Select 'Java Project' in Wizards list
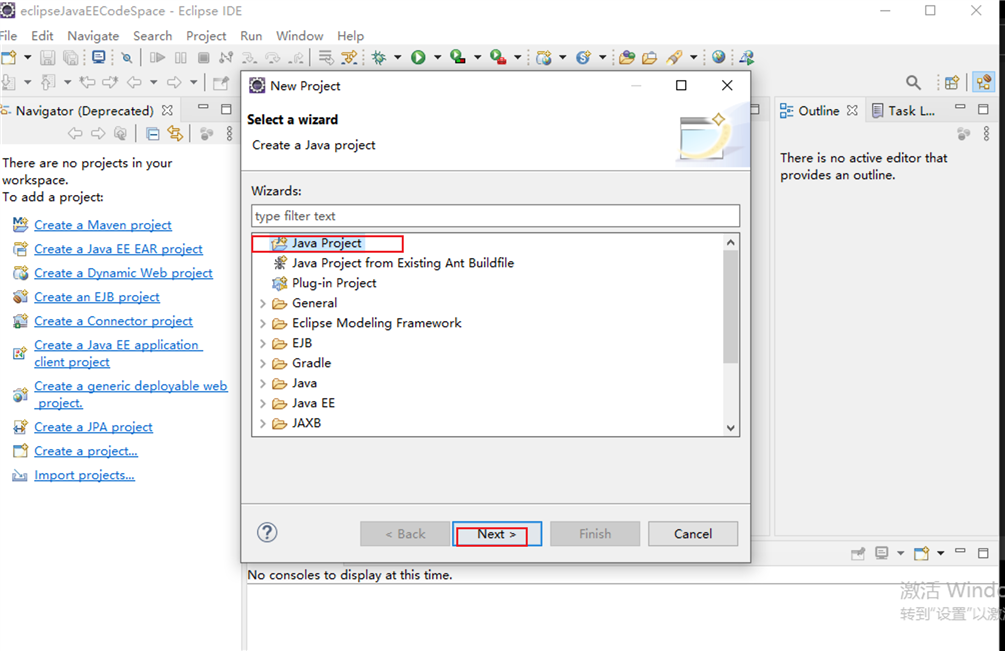 (327, 243)
